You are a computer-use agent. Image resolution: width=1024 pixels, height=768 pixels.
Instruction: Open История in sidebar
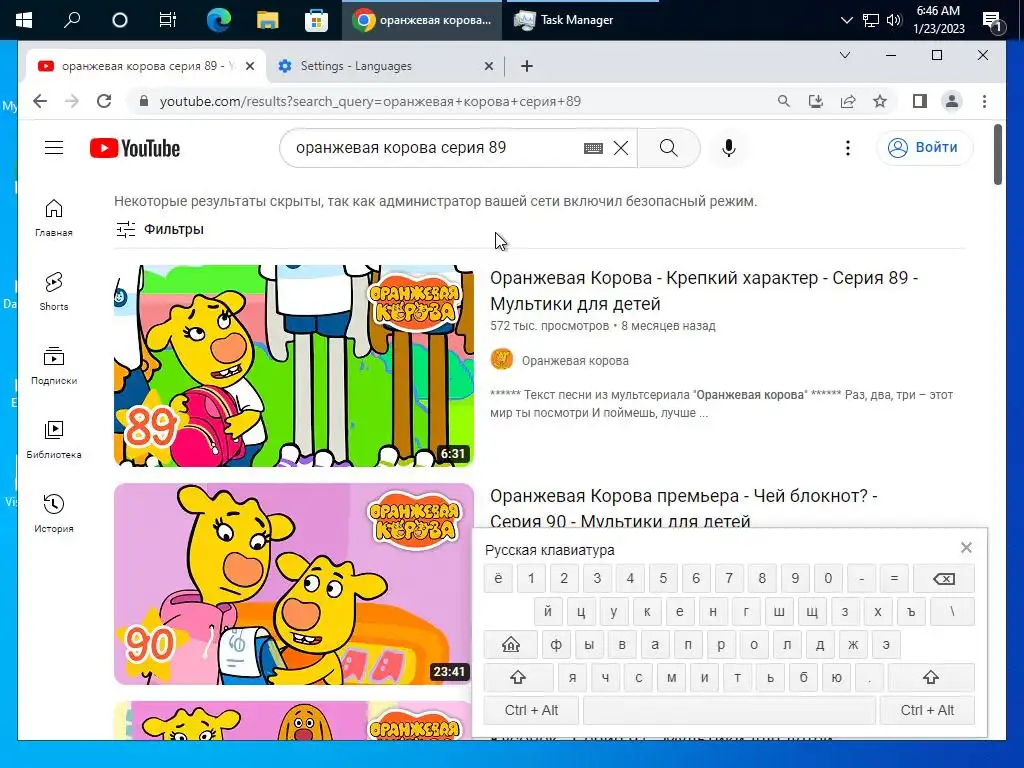pyautogui.click(x=54, y=514)
